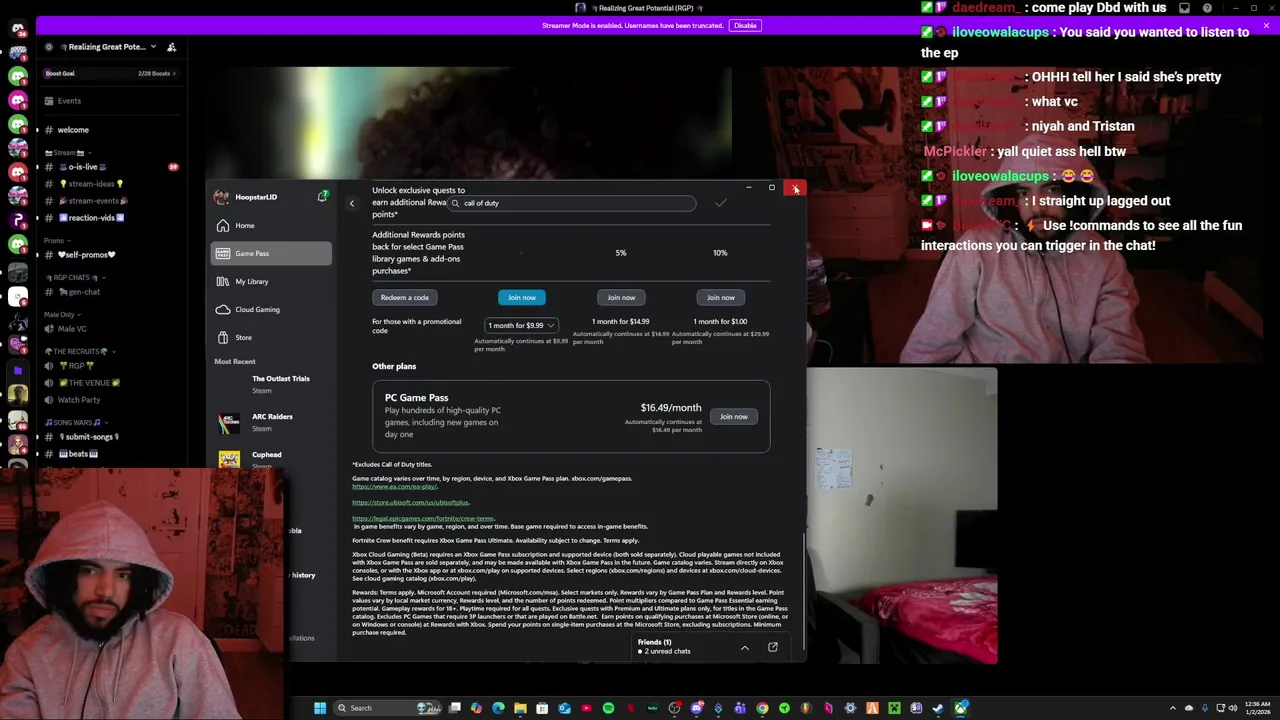Open Cuphead recent game
Screen dimensions: 1280x720
pyautogui.click(x=270, y=459)
